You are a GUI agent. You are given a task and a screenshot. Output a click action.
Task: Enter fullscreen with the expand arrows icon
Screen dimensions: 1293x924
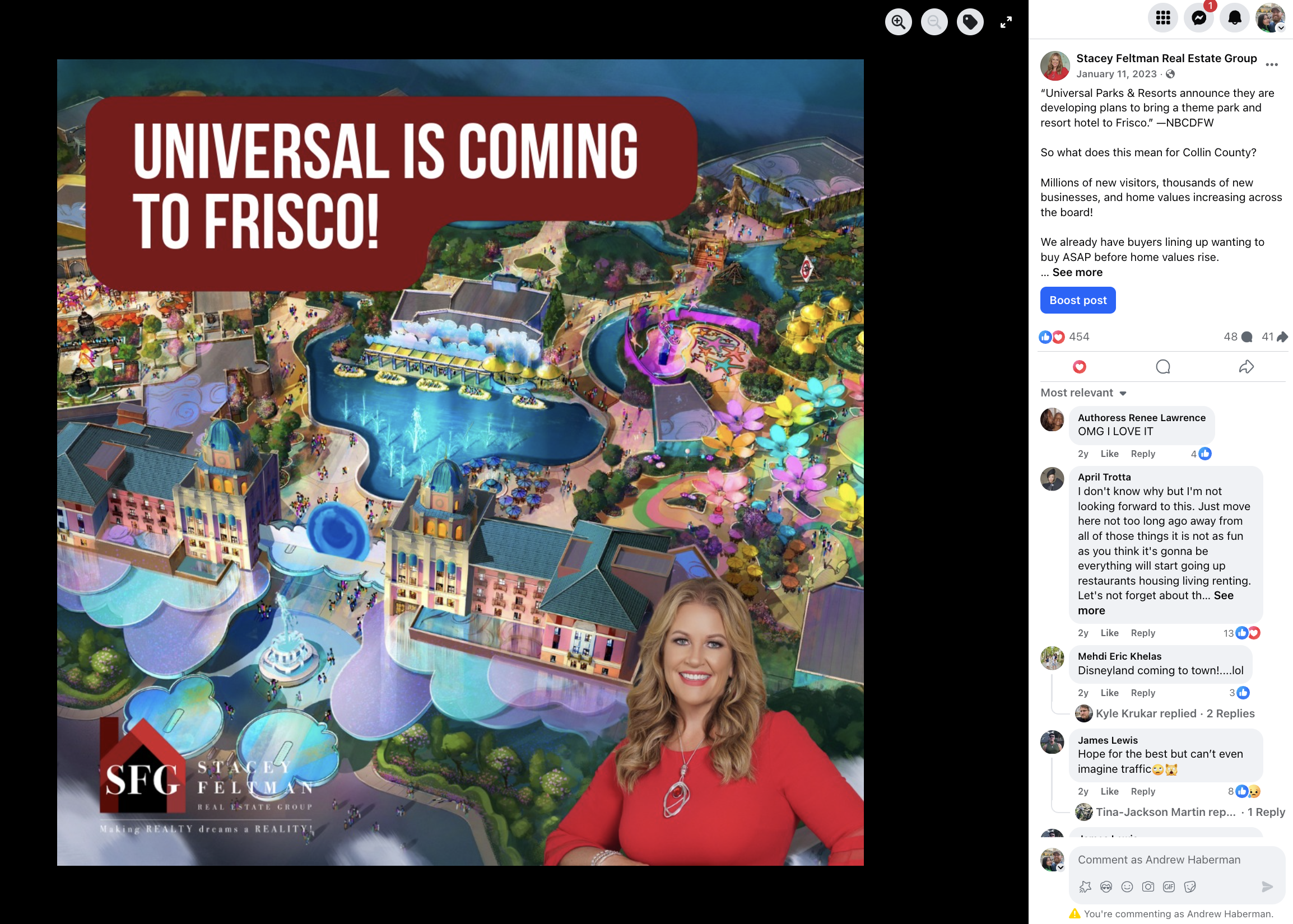click(x=1006, y=22)
